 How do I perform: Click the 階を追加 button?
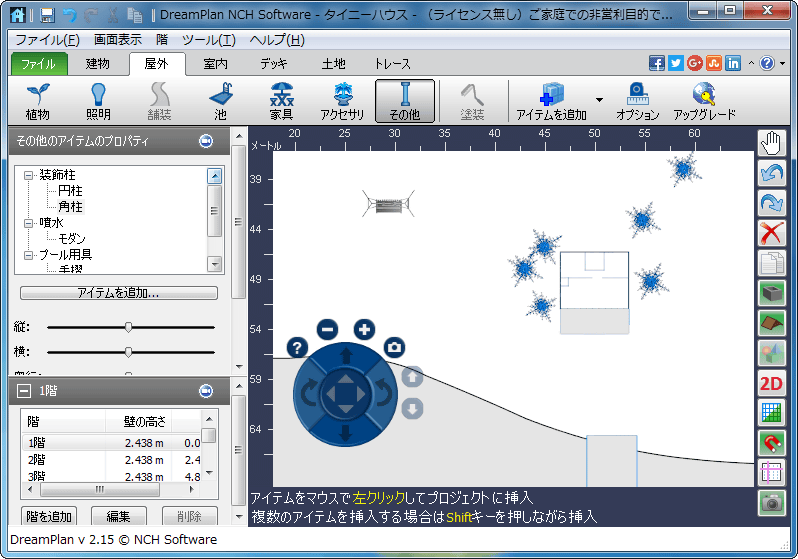point(49,516)
